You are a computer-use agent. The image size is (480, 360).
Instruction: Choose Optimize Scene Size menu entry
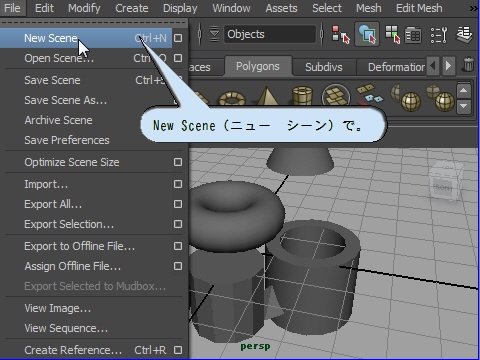(86, 162)
